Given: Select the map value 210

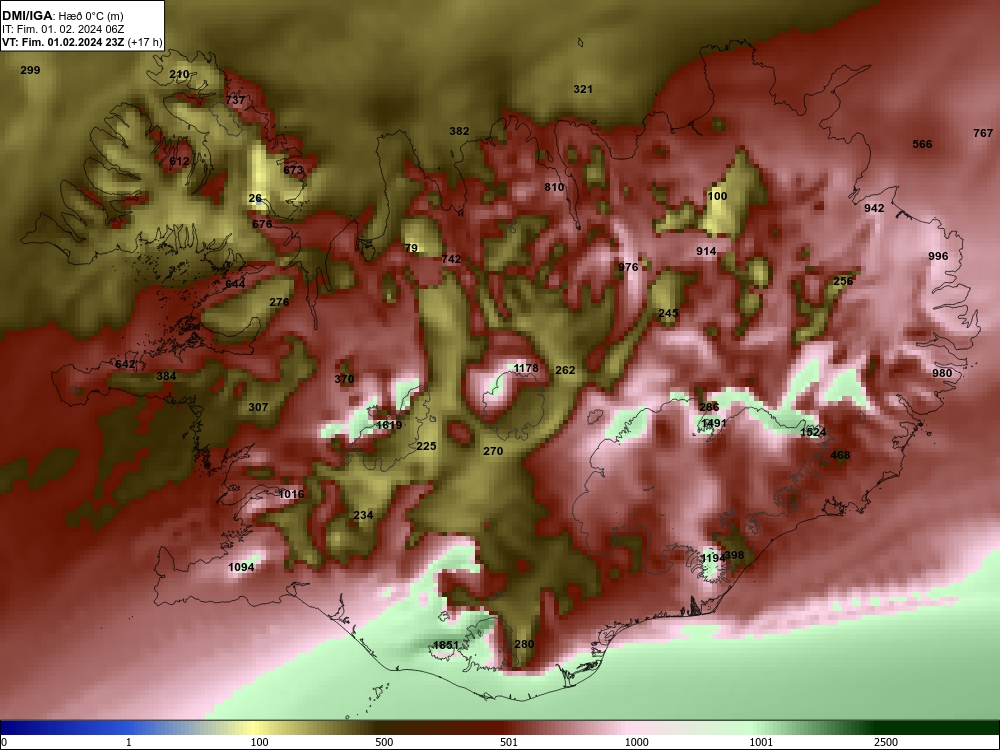Looking at the screenshot, I should (179, 75).
